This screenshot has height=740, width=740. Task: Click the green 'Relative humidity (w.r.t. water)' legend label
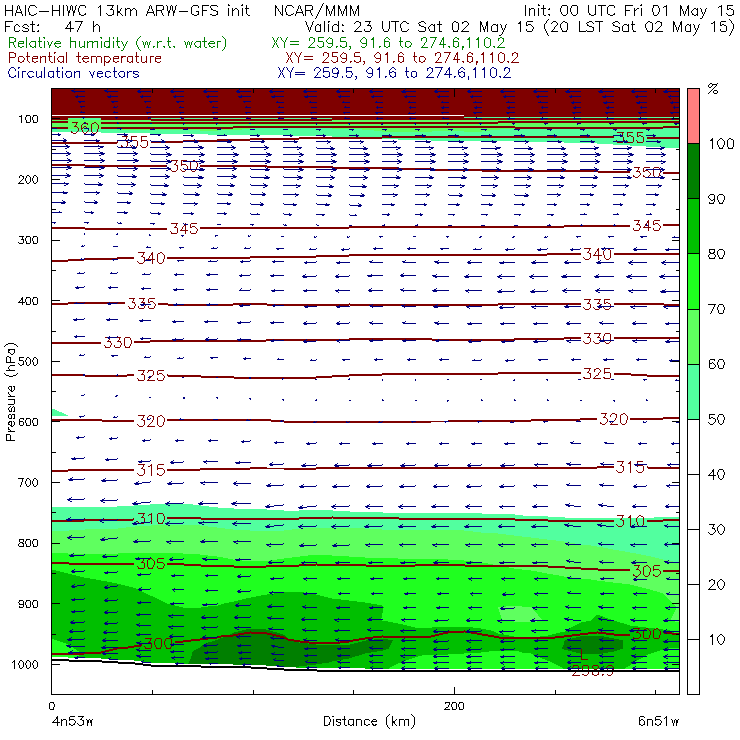118,43
